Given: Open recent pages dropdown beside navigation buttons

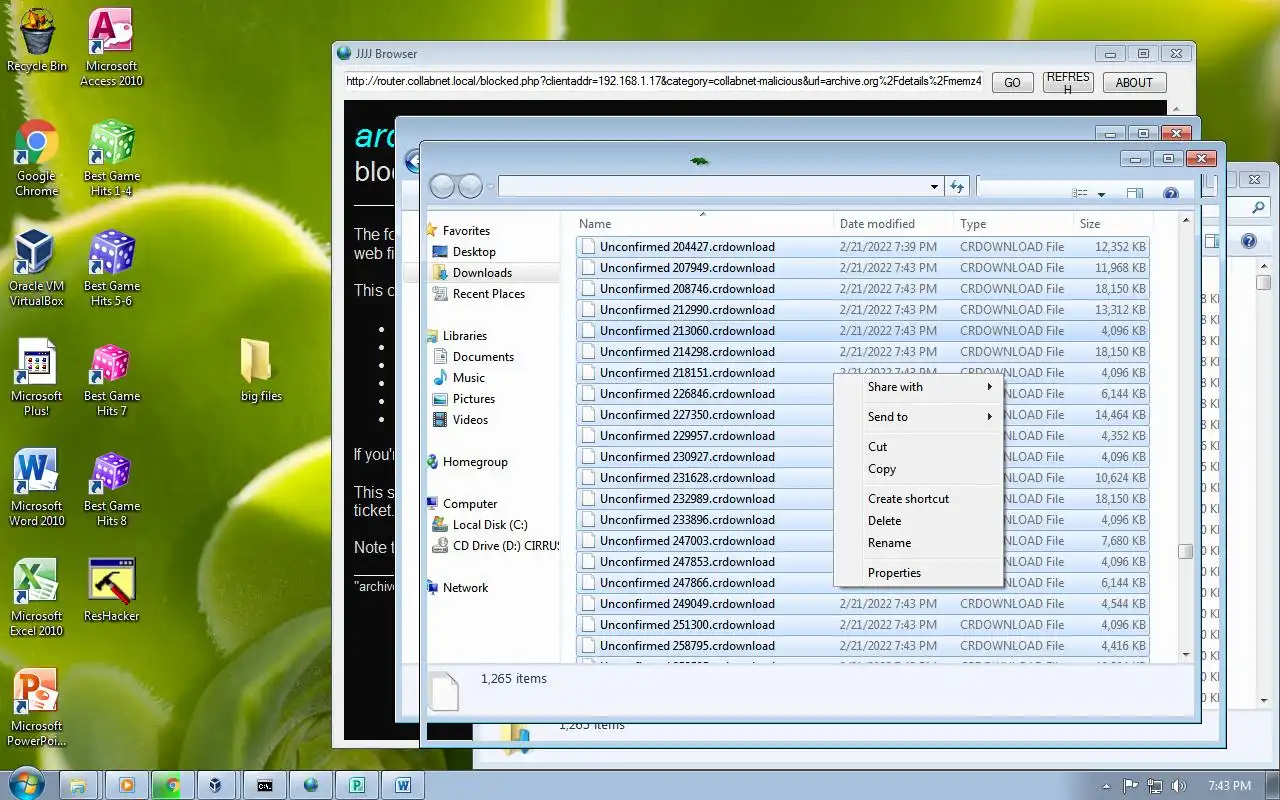Looking at the screenshot, I should click(490, 187).
